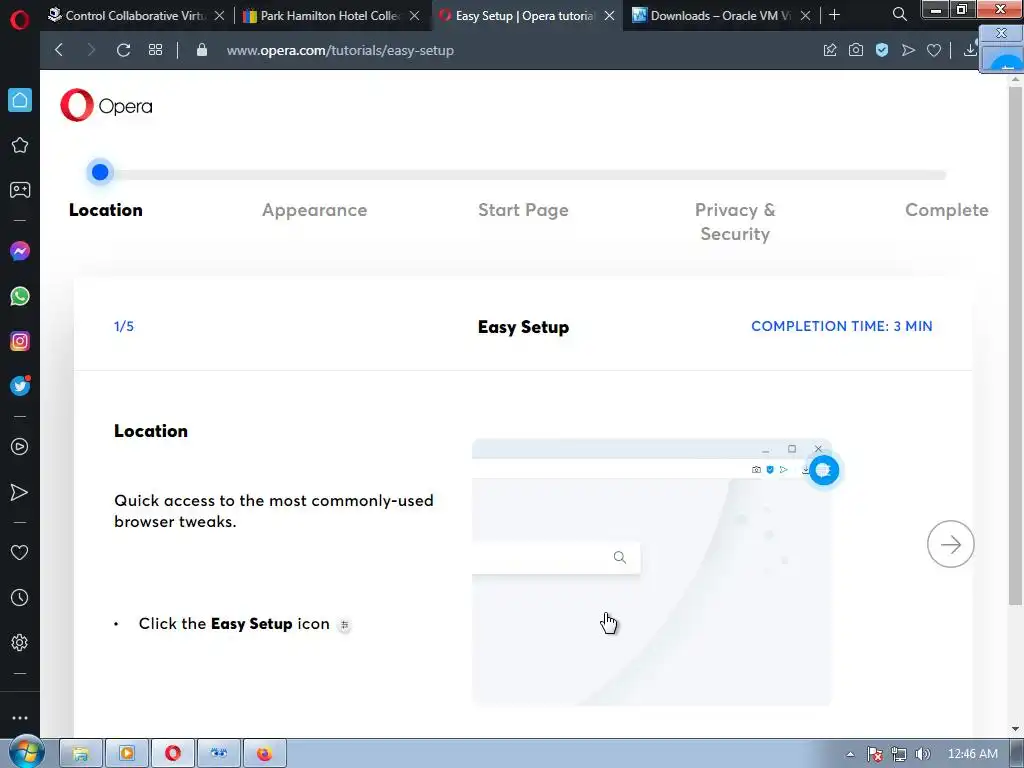Open the ad blocker shield icon
Viewport: 1024px width, 768px height.
[x=882, y=50]
